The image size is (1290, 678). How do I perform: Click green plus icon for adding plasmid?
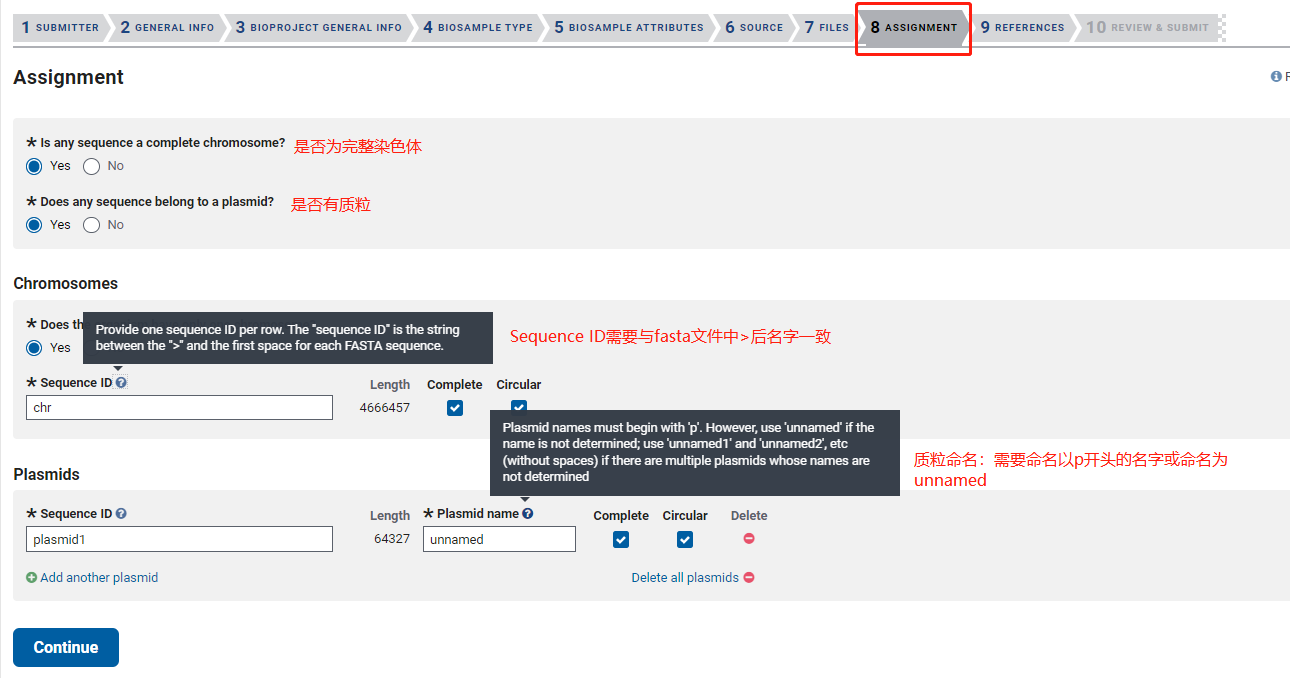[x=31, y=578]
